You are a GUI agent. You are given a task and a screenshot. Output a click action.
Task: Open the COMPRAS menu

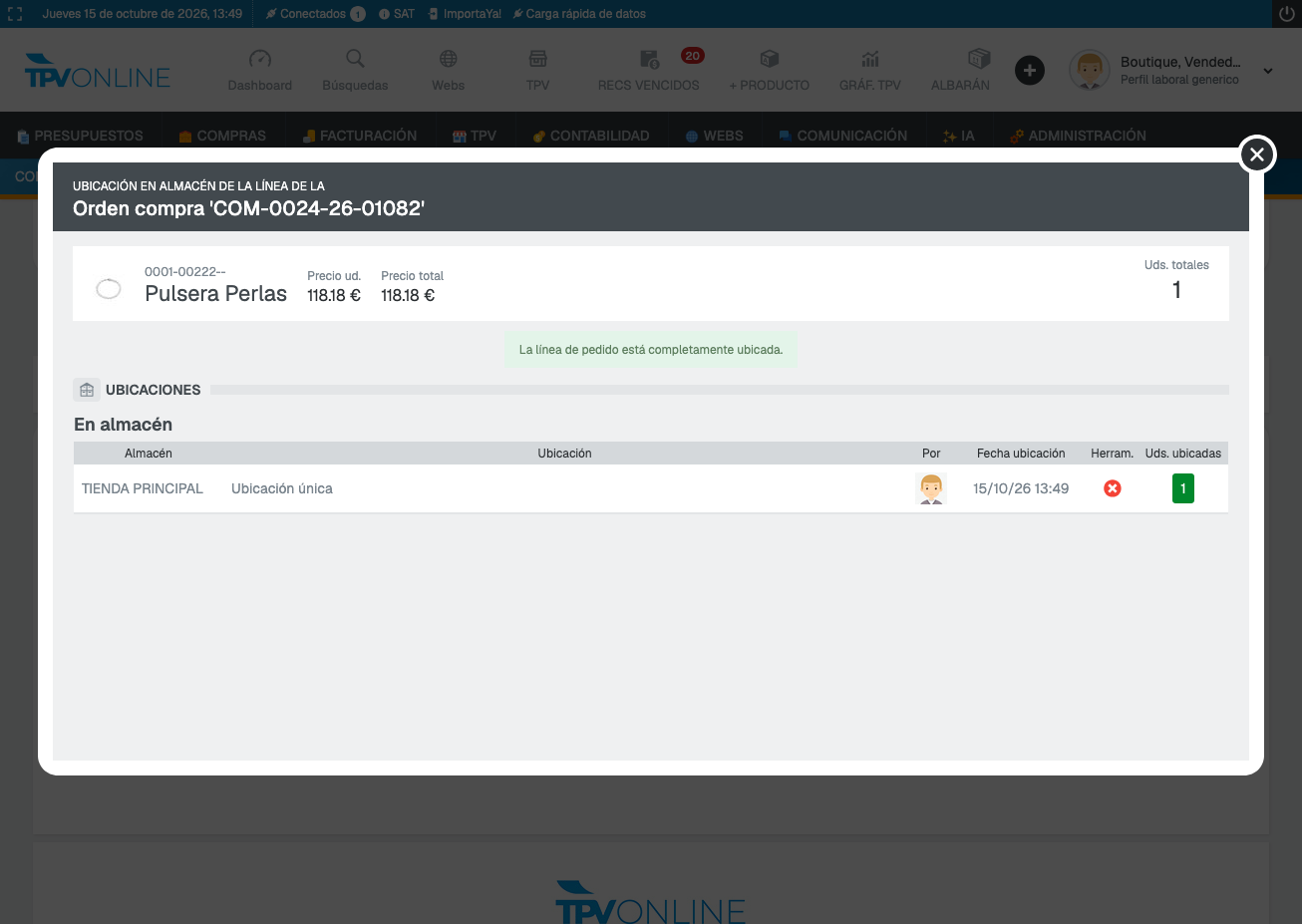pyautogui.click(x=222, y=136)
